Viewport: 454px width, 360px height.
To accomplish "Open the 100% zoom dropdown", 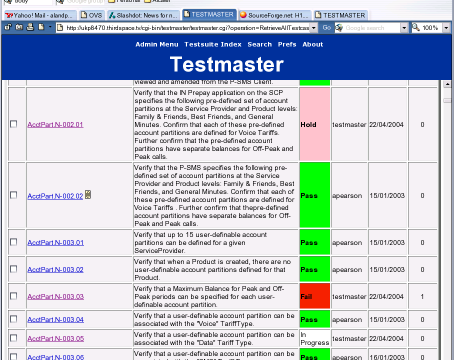I will (x=446, y=28).
